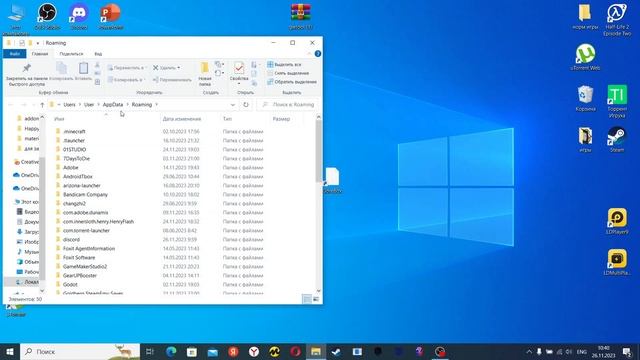Screen dimensions: 640x360
Task: Invert selection via ribbon button
Action: click(292, 82)
